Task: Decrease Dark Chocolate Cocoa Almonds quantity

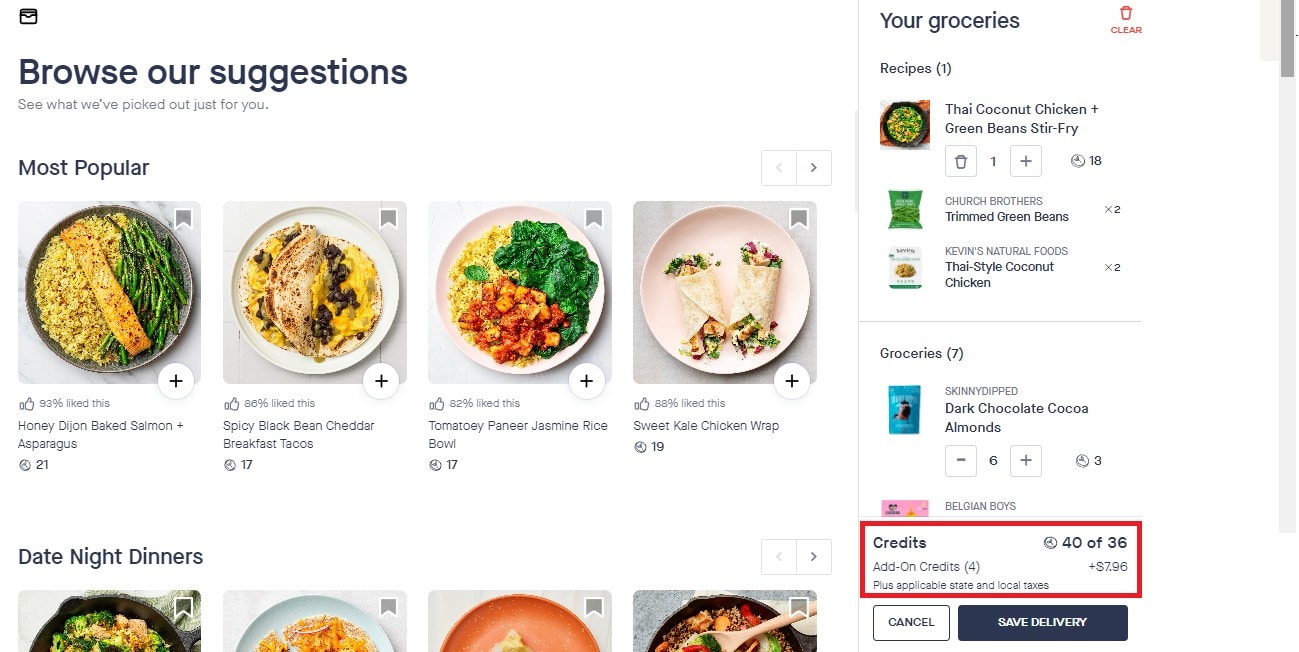Action: click(x=960, y=461)
